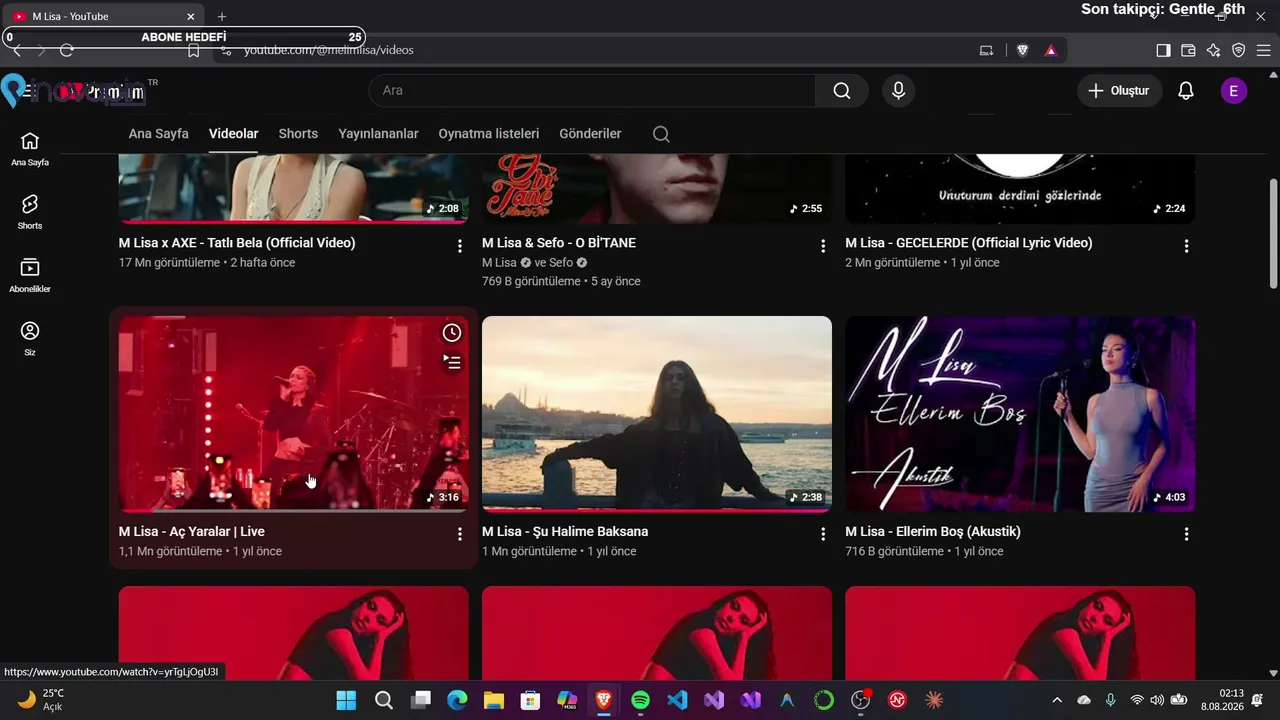Image resolution: width=1280 pixels, height=720 pixels.
Task: Click the address bar URL youtube.com/@melimlisa/videos
Action: pyautogui.click(x=328, y=50)
